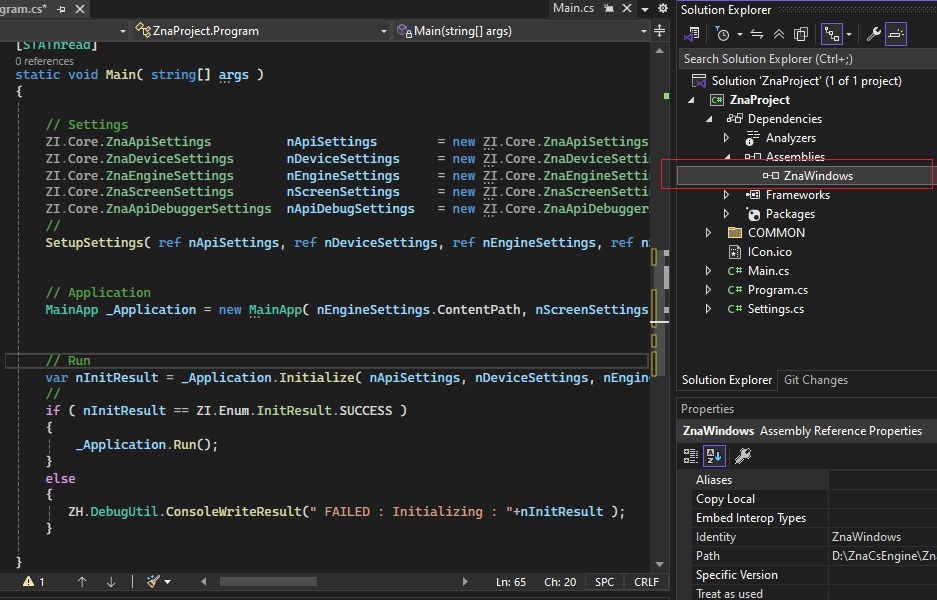
Task: Toggle Preview Selected Items button
Action: pyautogui.click(x=896, y=34)
